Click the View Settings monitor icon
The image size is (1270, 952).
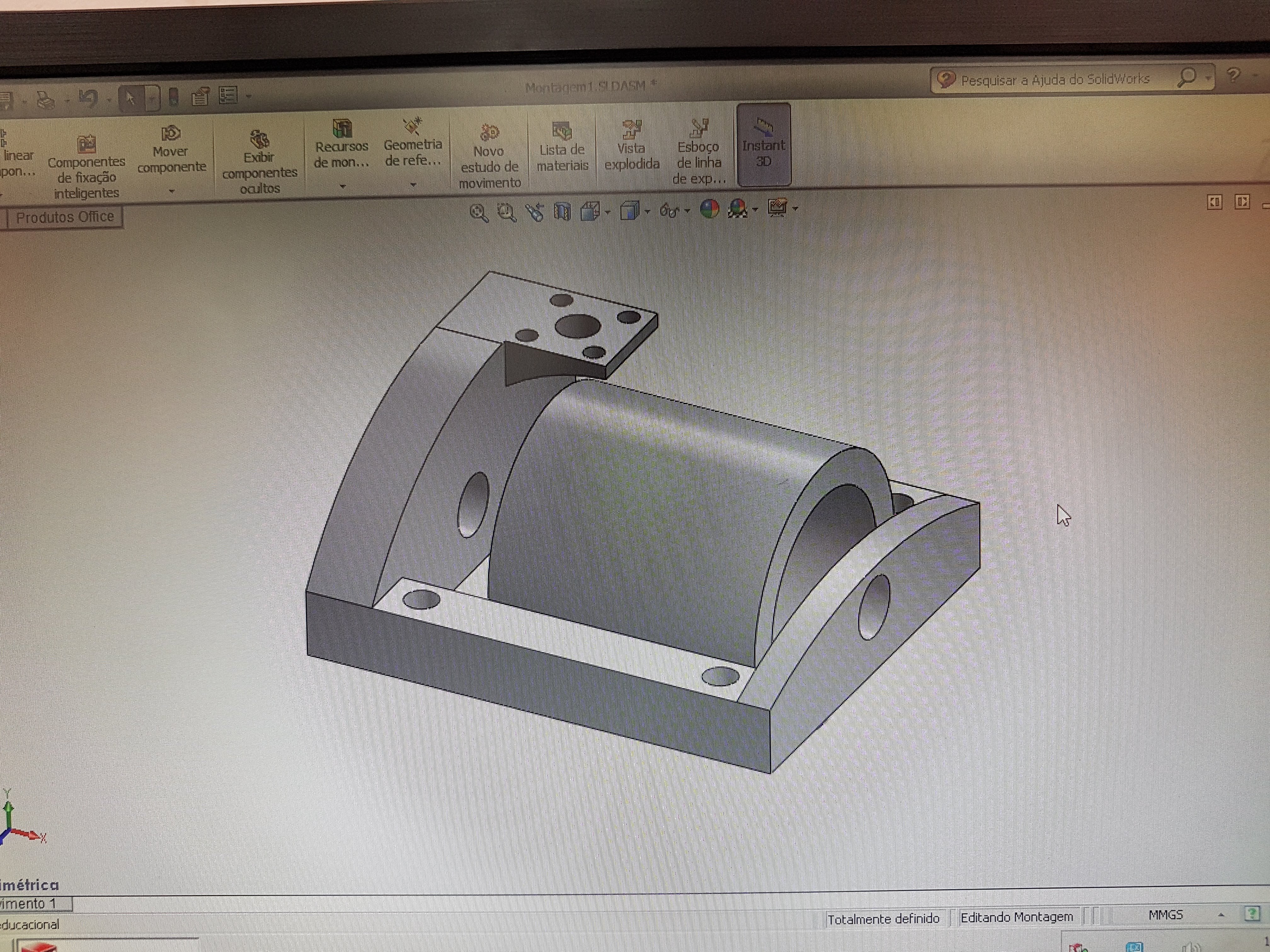(777, 208)
